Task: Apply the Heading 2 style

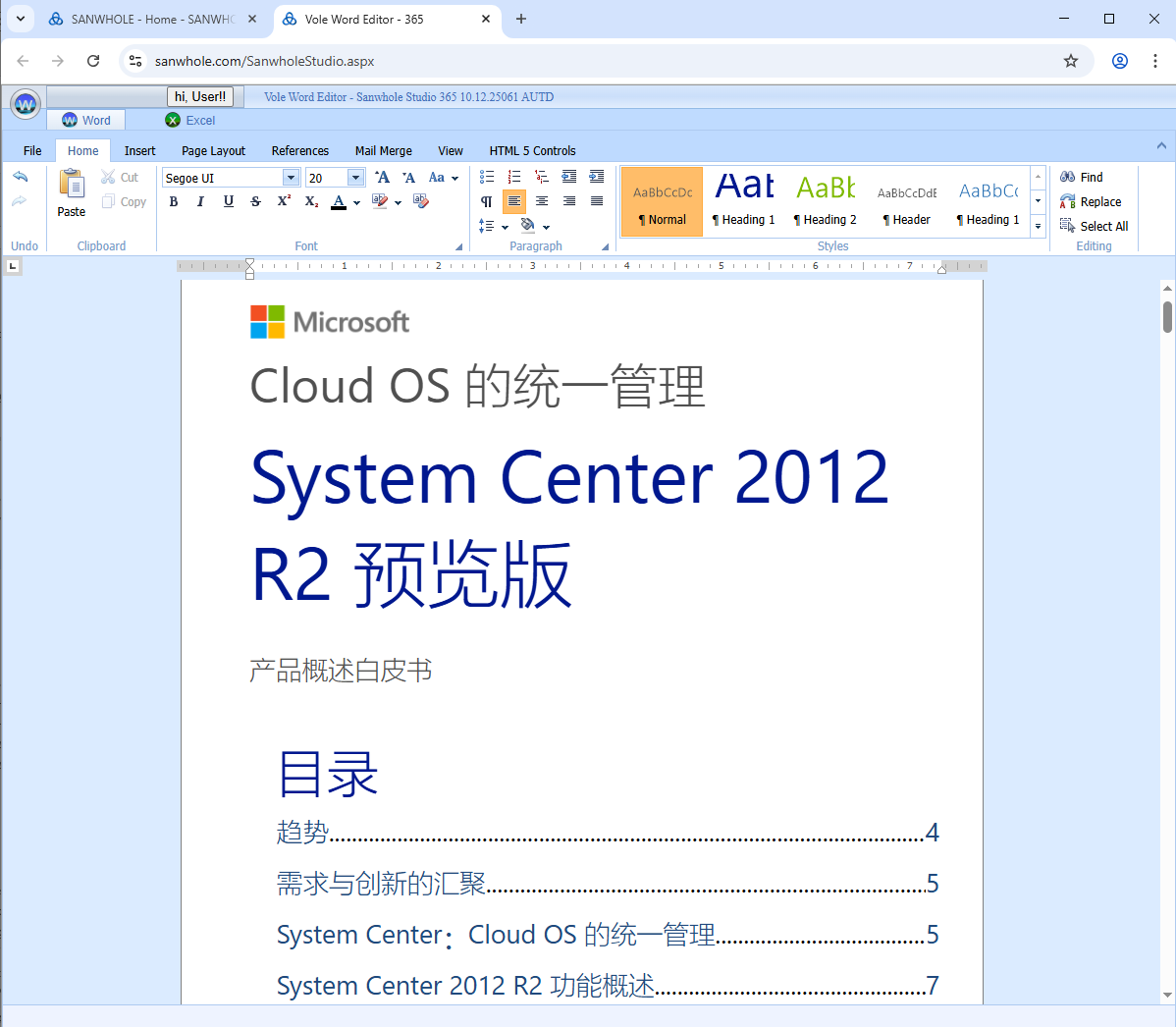Action: pyautogui.click(x=825, y=201)
